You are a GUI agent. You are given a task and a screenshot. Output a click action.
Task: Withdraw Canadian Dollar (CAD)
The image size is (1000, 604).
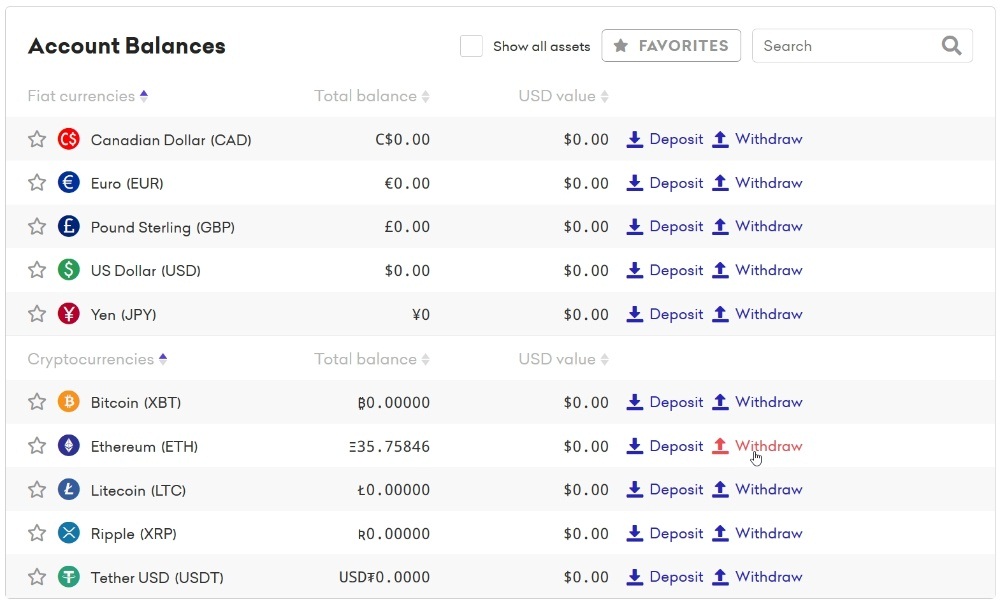(757, 139)
